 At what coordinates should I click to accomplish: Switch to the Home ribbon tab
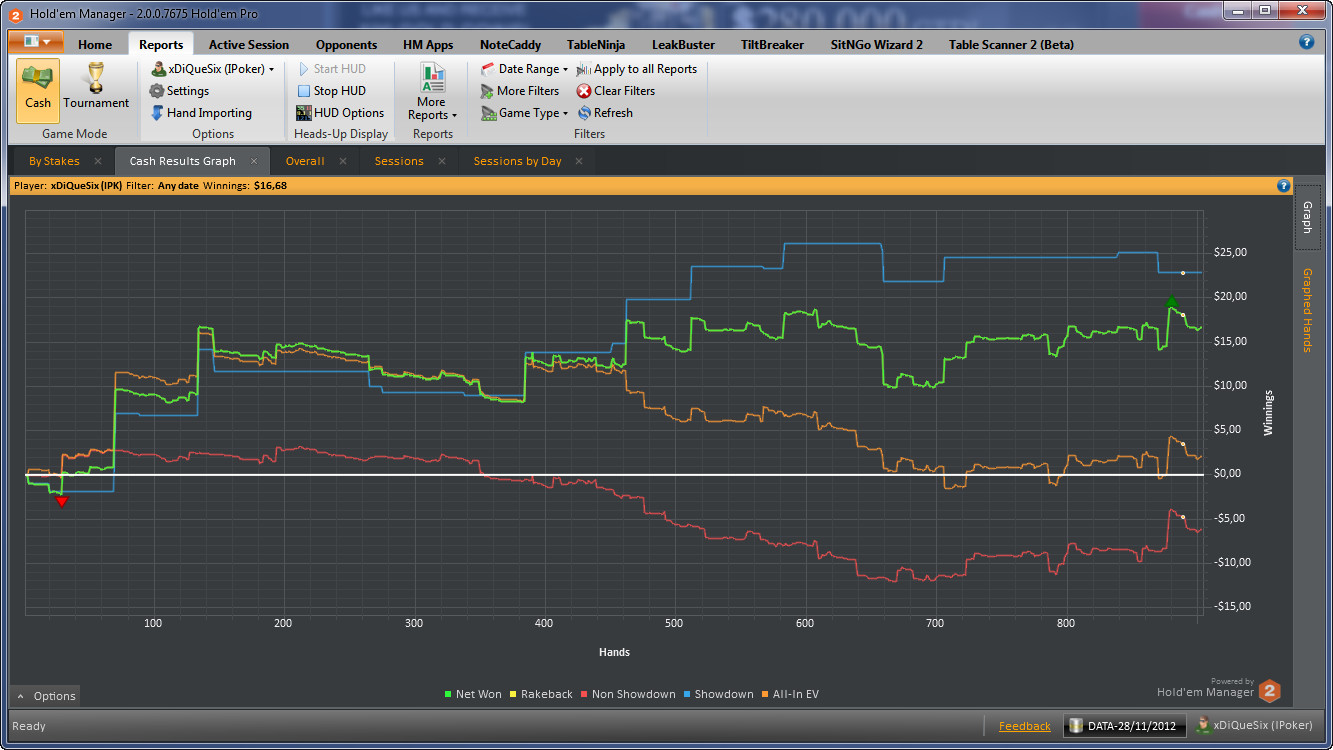[95, 44]
